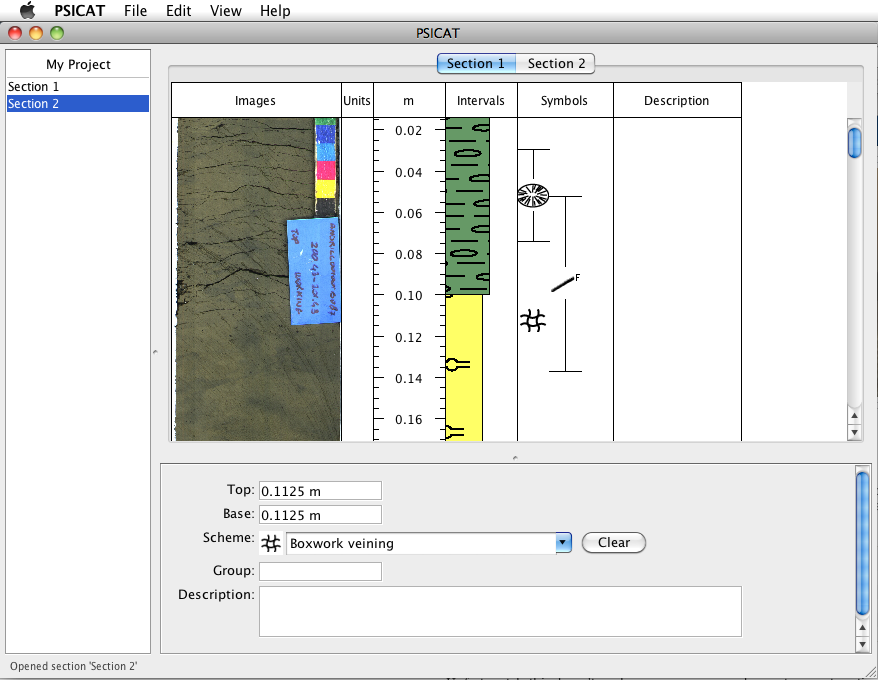The image size is (878, 680).
Task: Collapse the properties panel using splitter arrow
Action: pos(515,458)
